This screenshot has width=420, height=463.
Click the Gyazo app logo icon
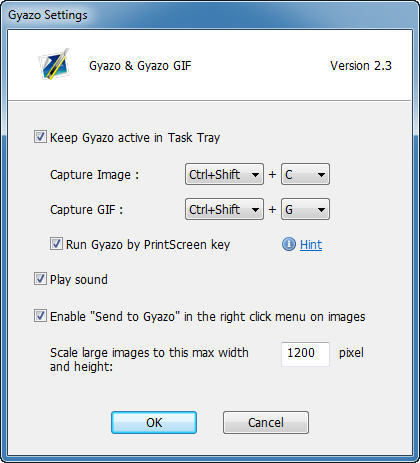click(x=55, y=64)
